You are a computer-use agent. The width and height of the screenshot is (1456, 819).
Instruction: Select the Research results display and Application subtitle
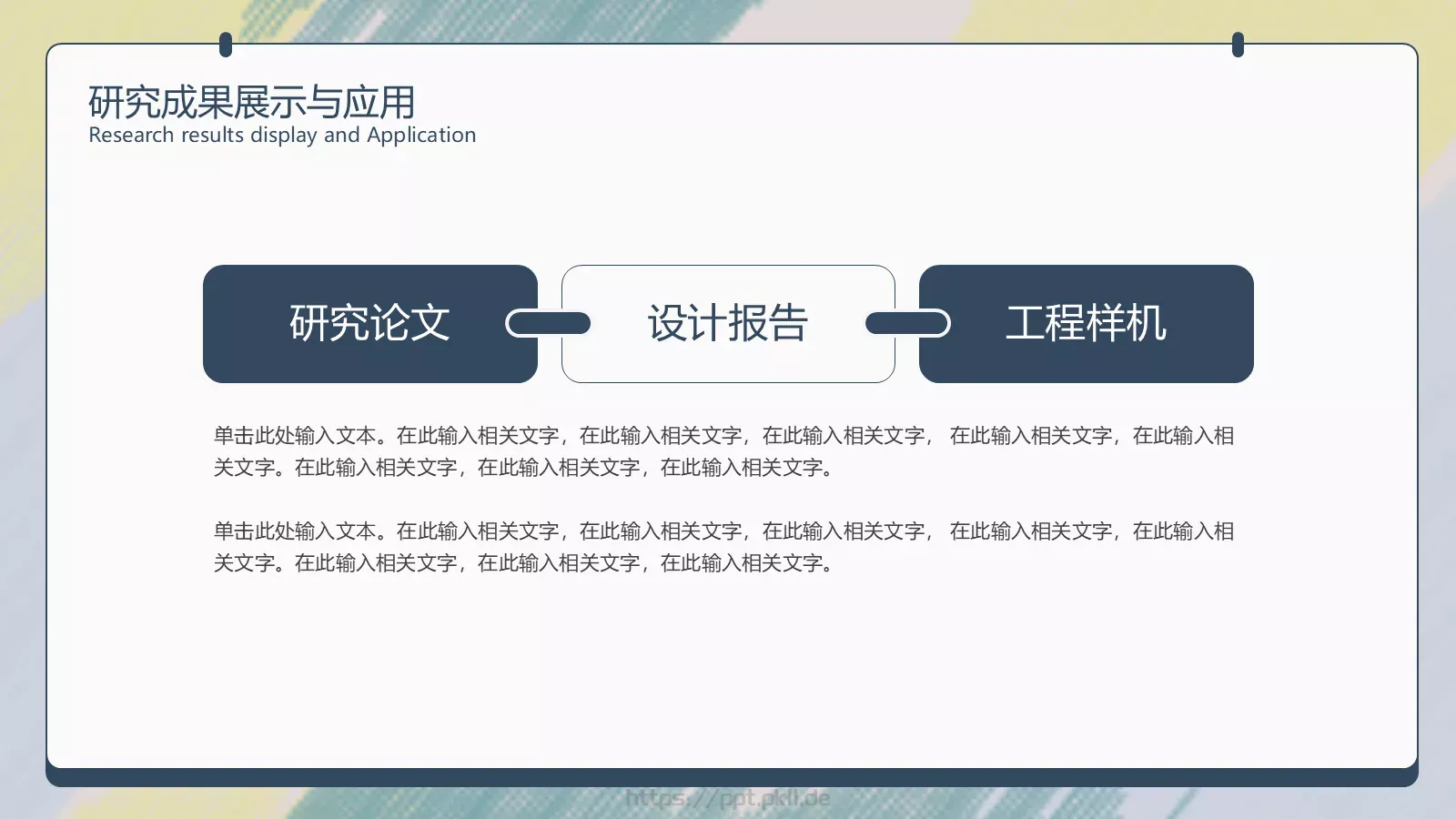282,135
